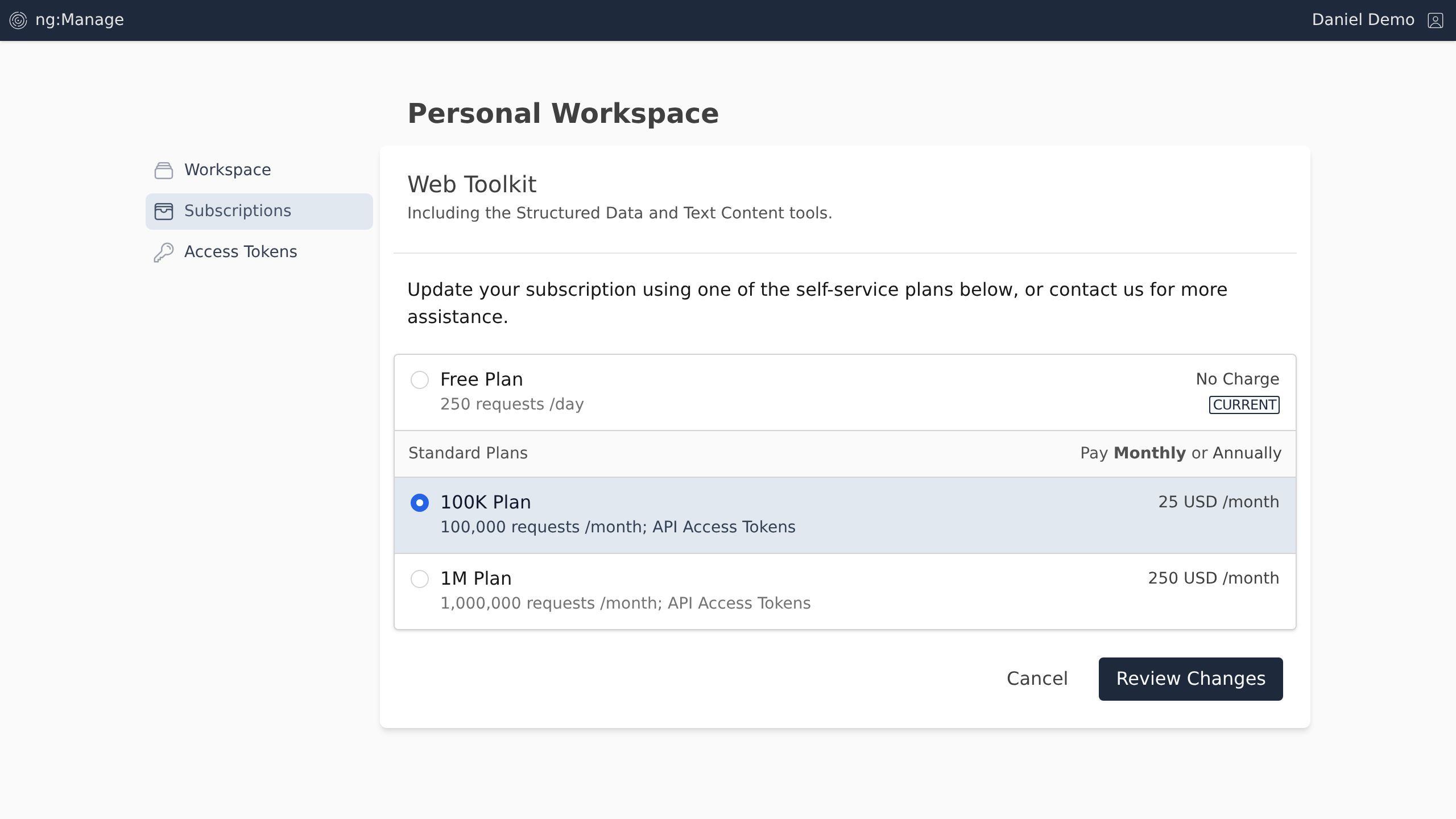The width and height of the screenshot is (1456, 819).
Task: Select the 100K Plan radio button
Action: 420,503
